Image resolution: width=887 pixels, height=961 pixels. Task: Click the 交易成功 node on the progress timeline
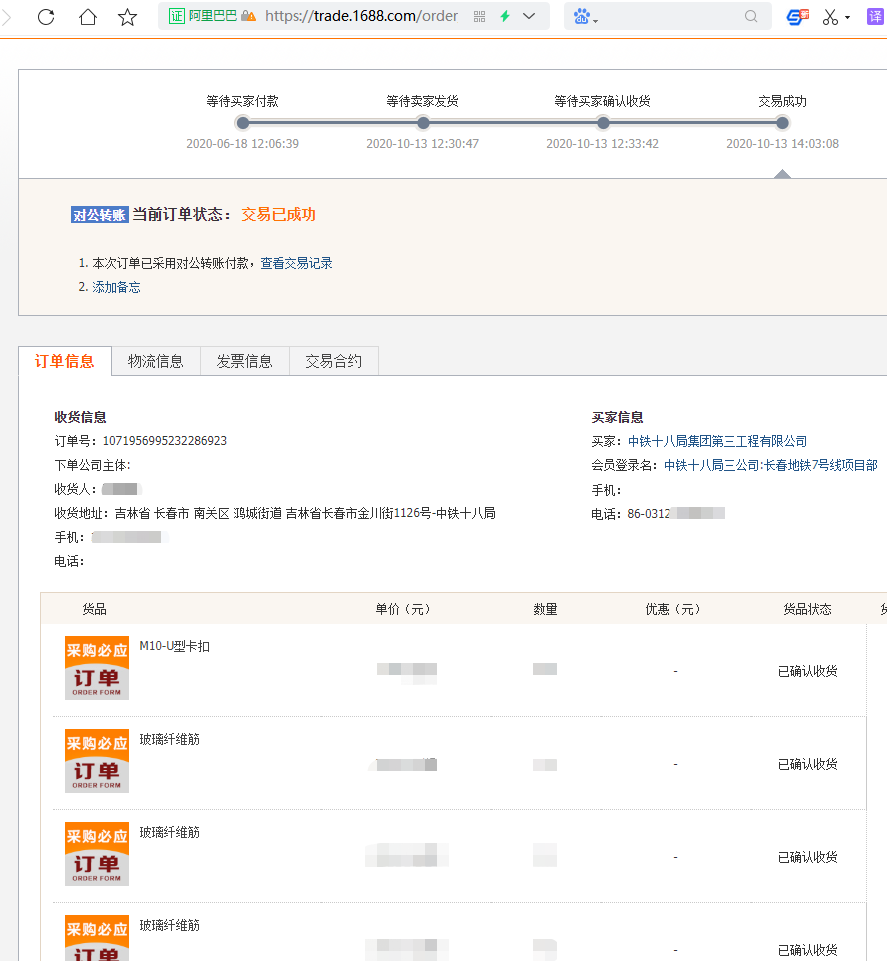781,123
